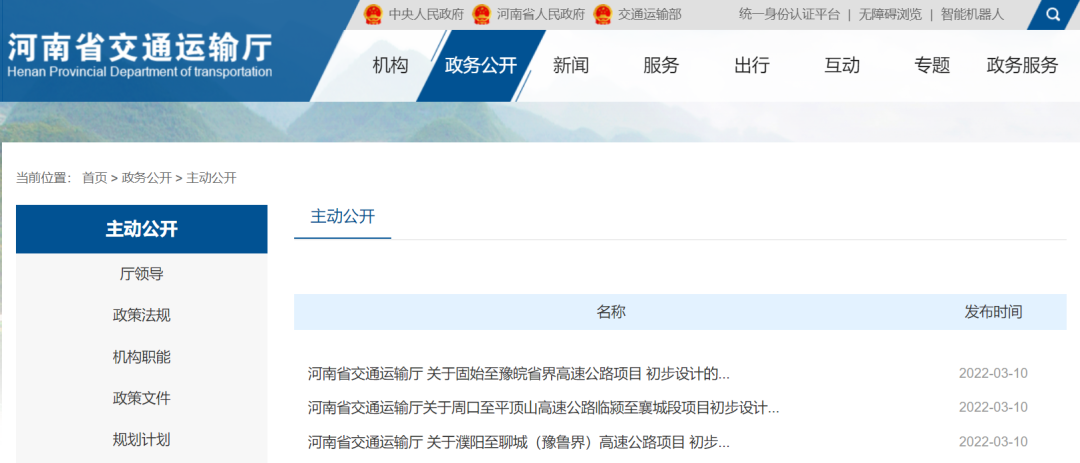Screen dimensions: 1080x463
Task: Click national emblem beside 交通运输部
Action: 602,15
